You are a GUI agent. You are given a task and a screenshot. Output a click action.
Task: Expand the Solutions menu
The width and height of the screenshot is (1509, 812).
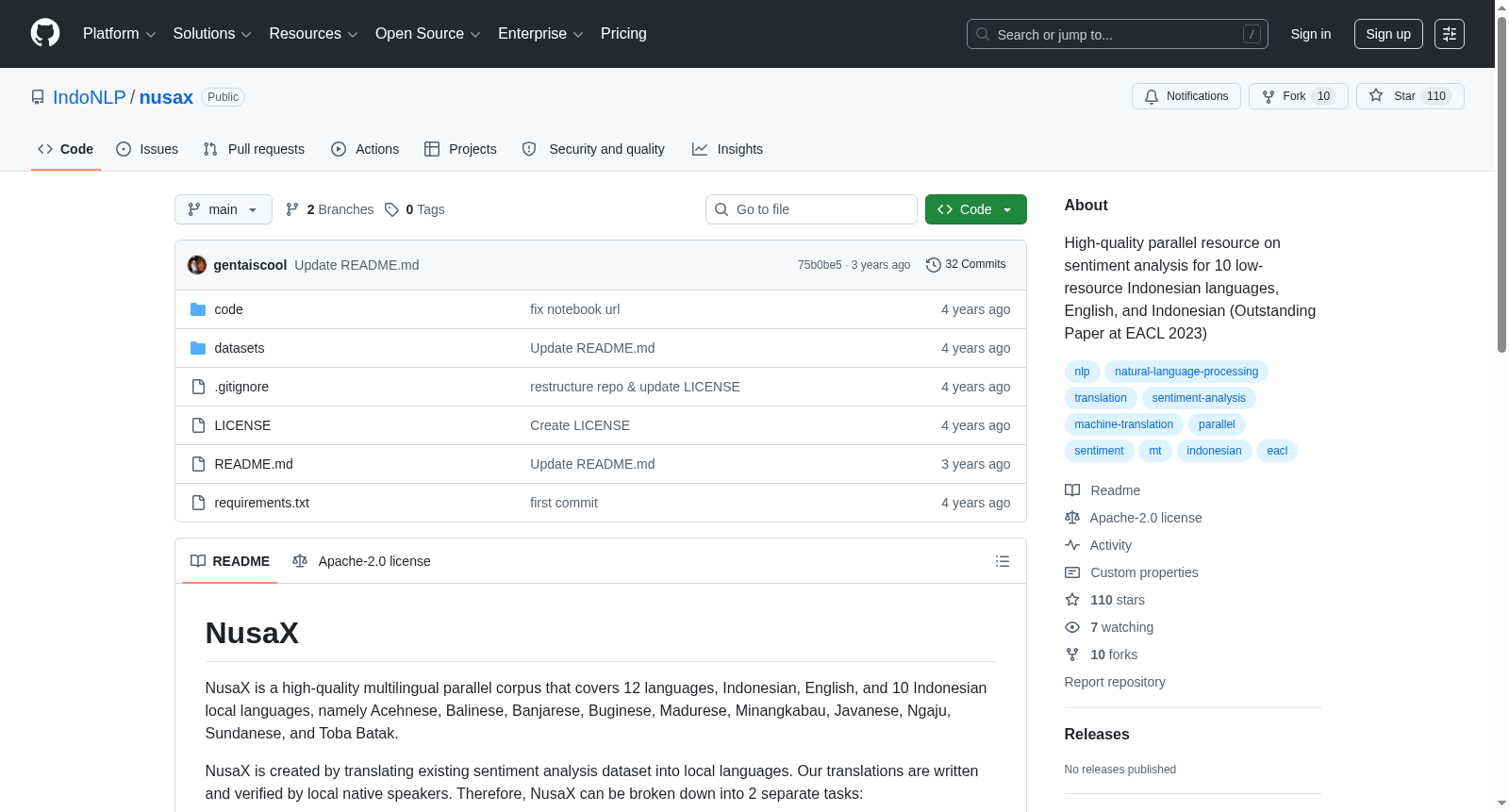point(212,34)
